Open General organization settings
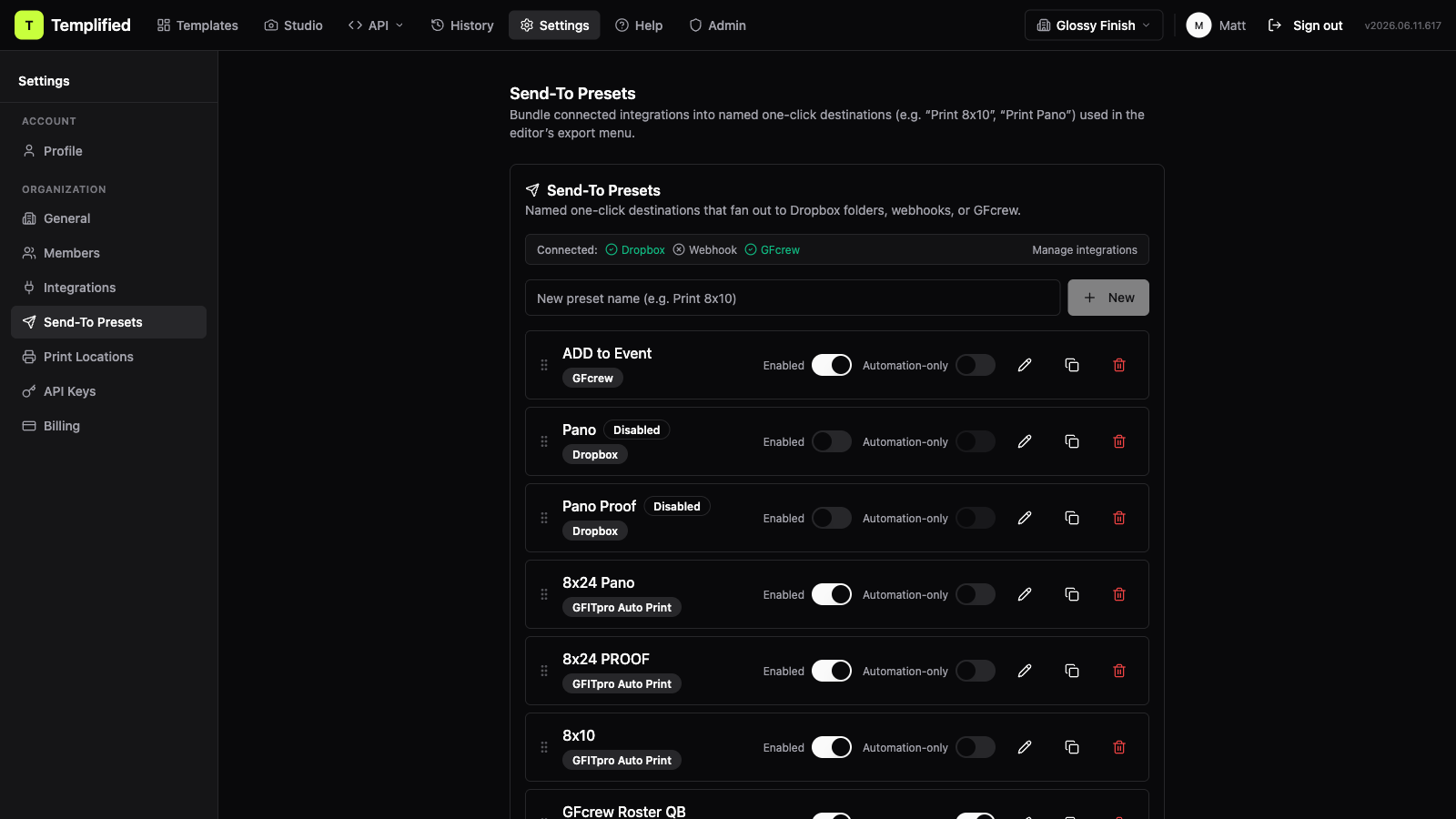 coord(108,218)
